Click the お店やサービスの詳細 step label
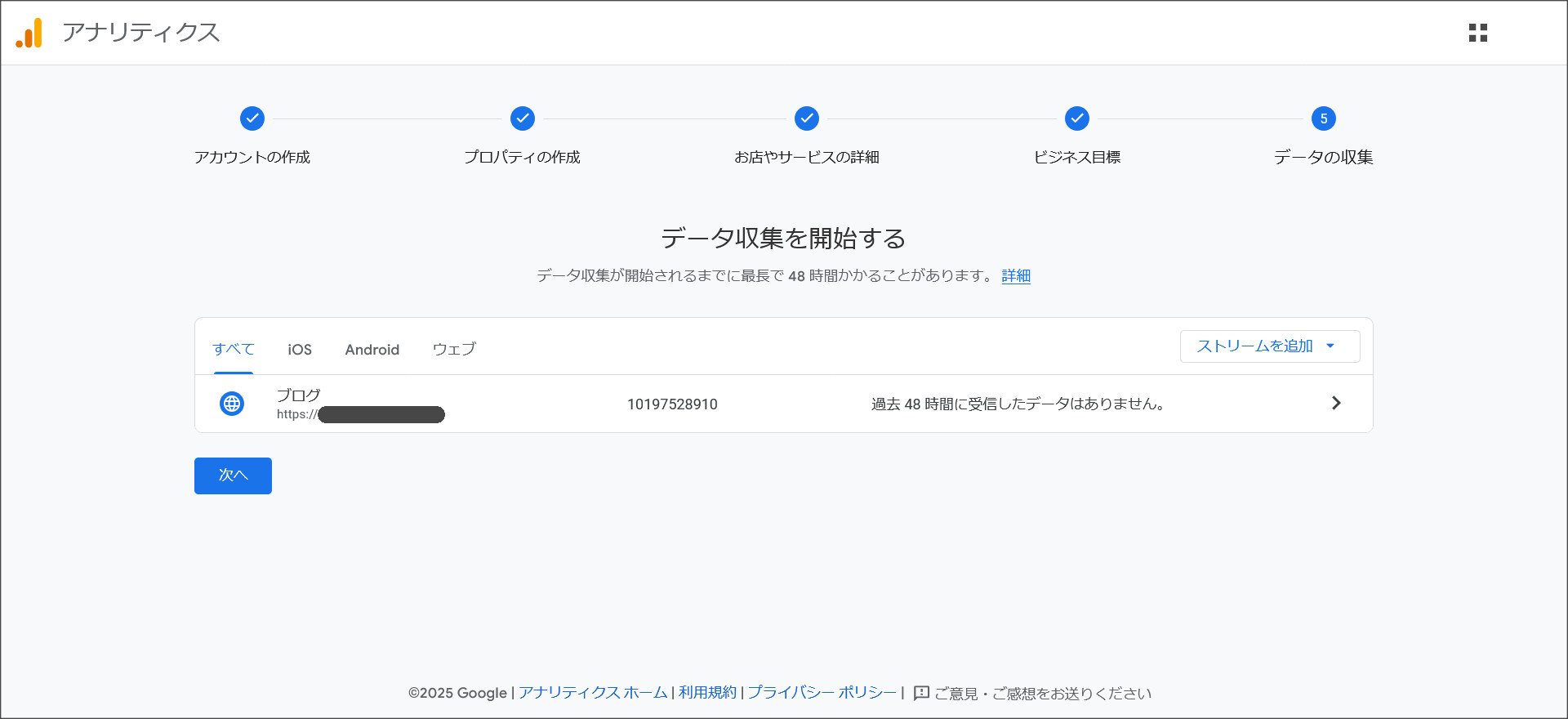This screenshot has width=1568, height=719. point(807,157)
